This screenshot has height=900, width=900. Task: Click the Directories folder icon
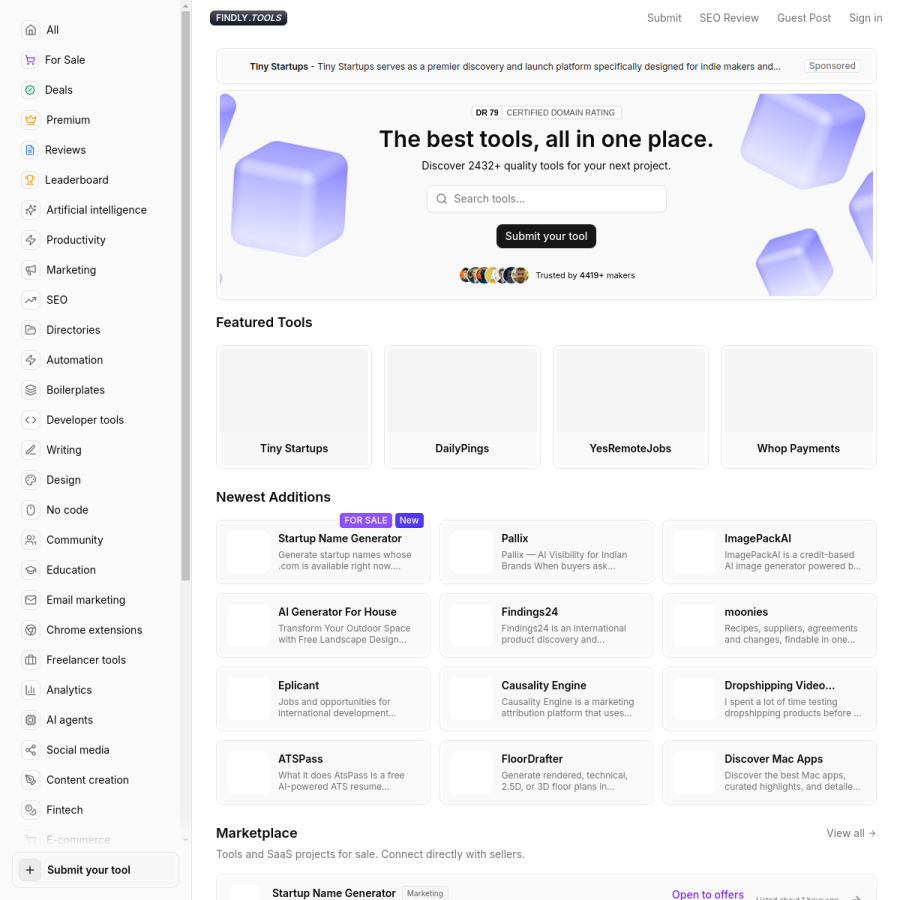tap(31, 330)
